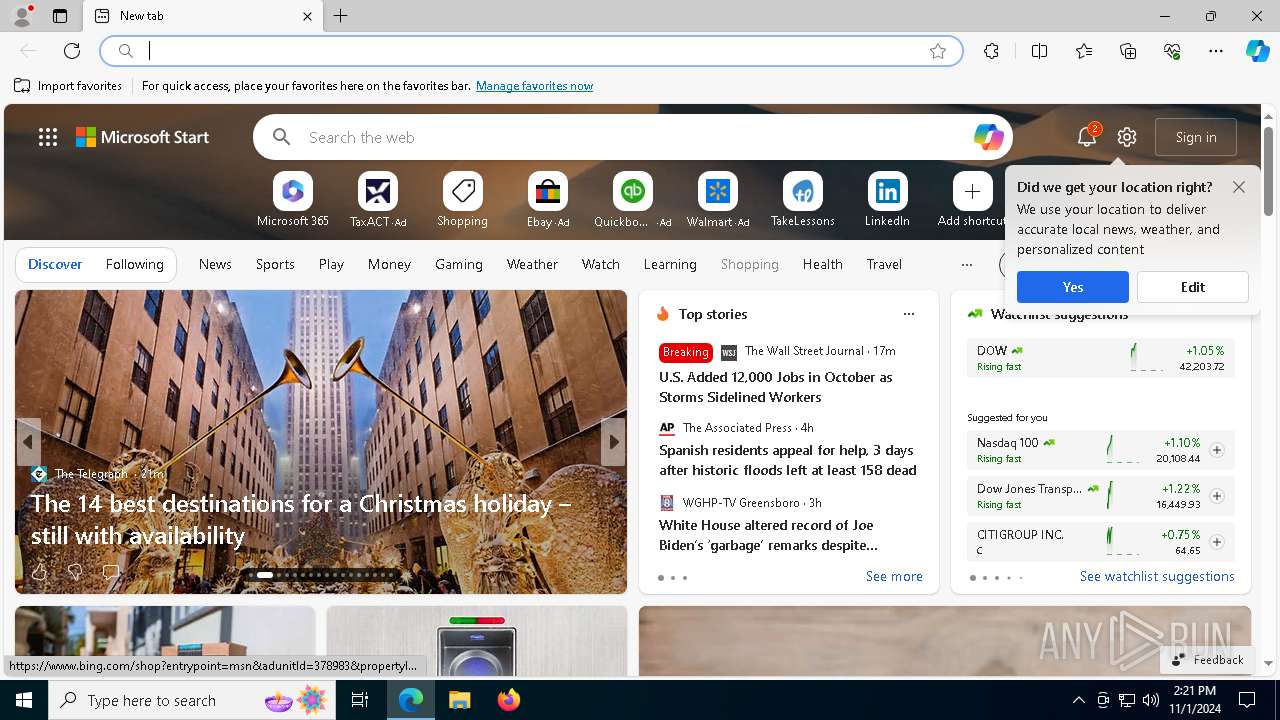1280x720 pixels.
Task: Open the Sports category
Action: pos(275,265)
